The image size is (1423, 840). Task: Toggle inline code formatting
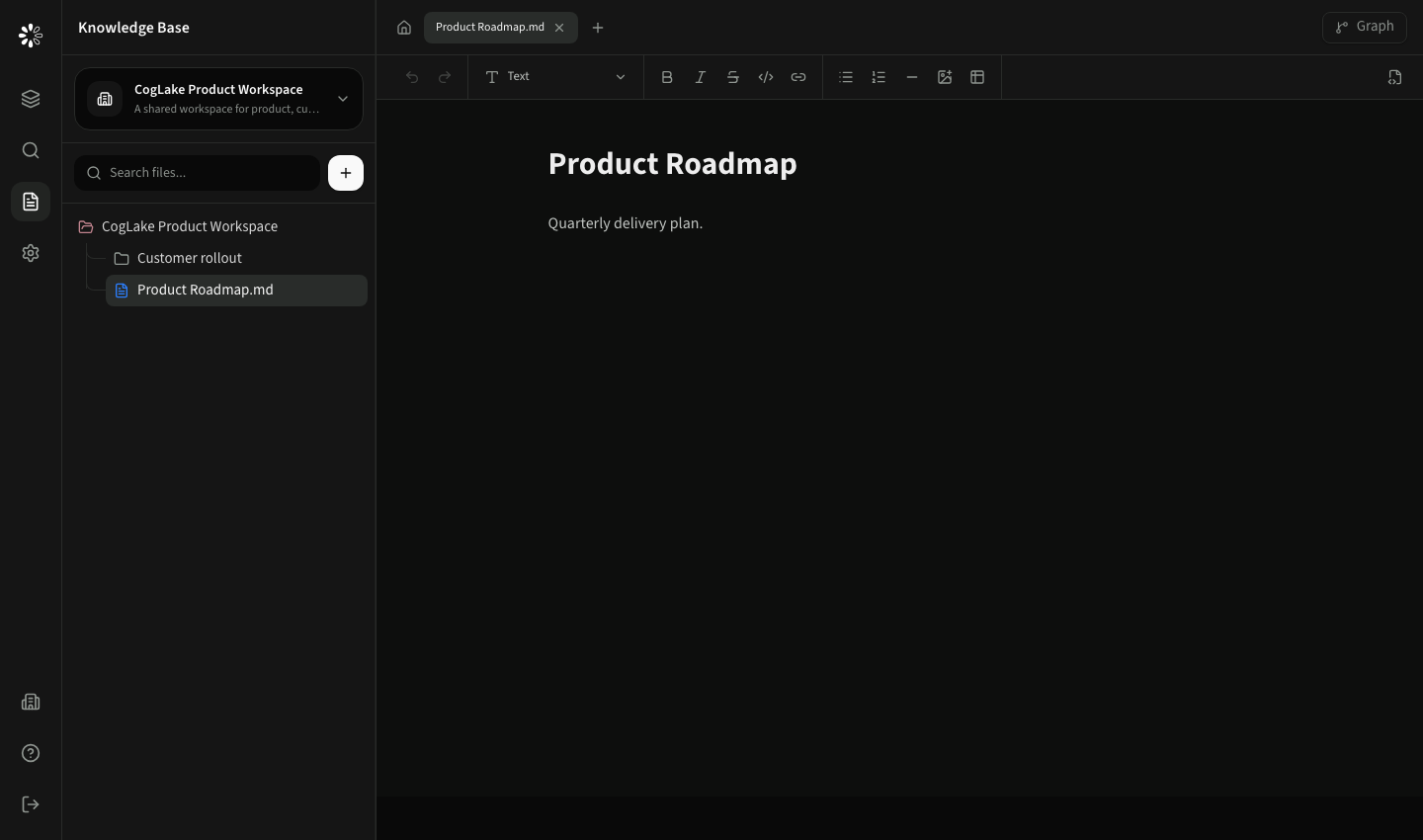[x=766, y=77]
